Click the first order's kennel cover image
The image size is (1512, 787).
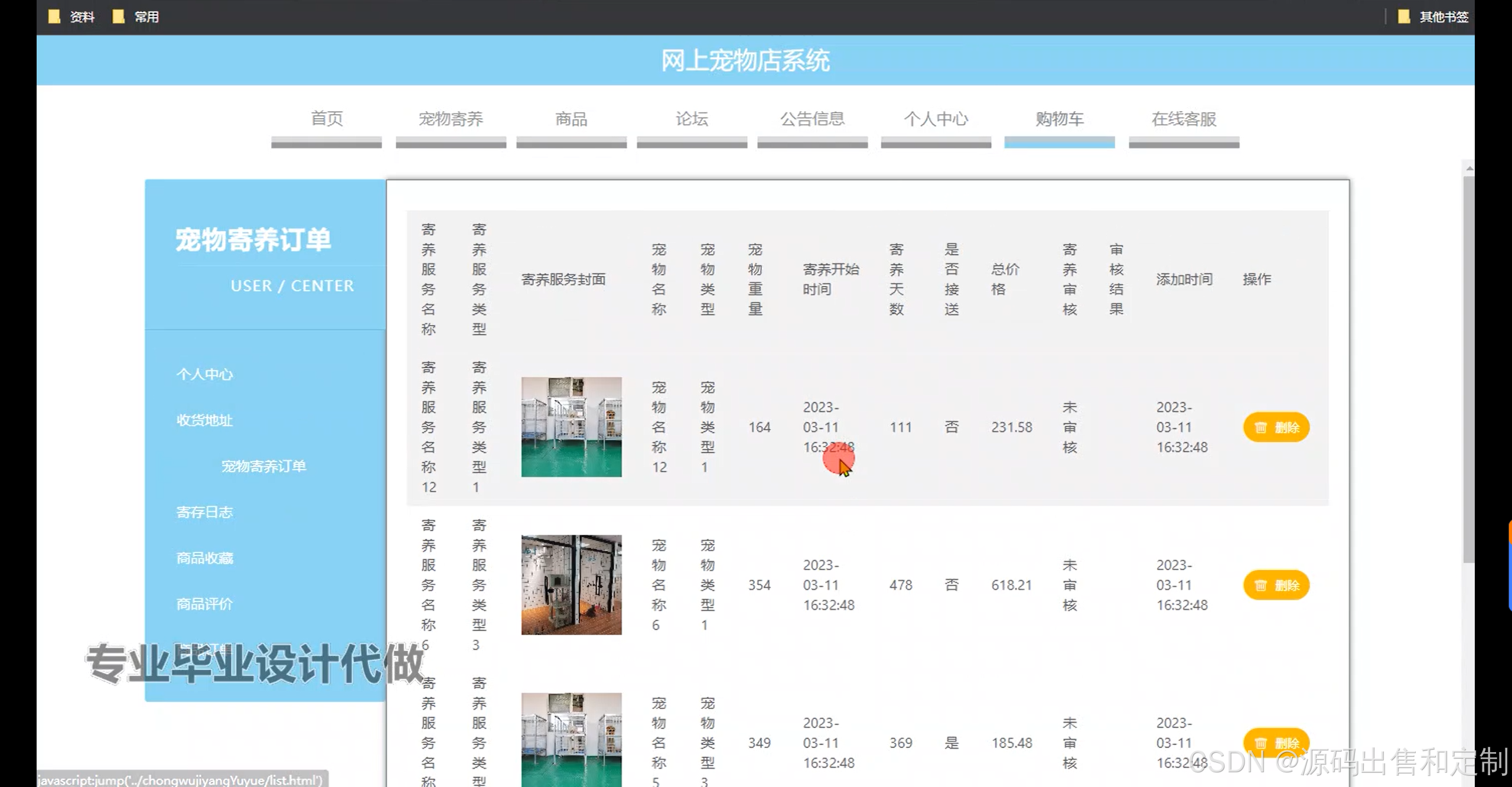coord(571,427)
